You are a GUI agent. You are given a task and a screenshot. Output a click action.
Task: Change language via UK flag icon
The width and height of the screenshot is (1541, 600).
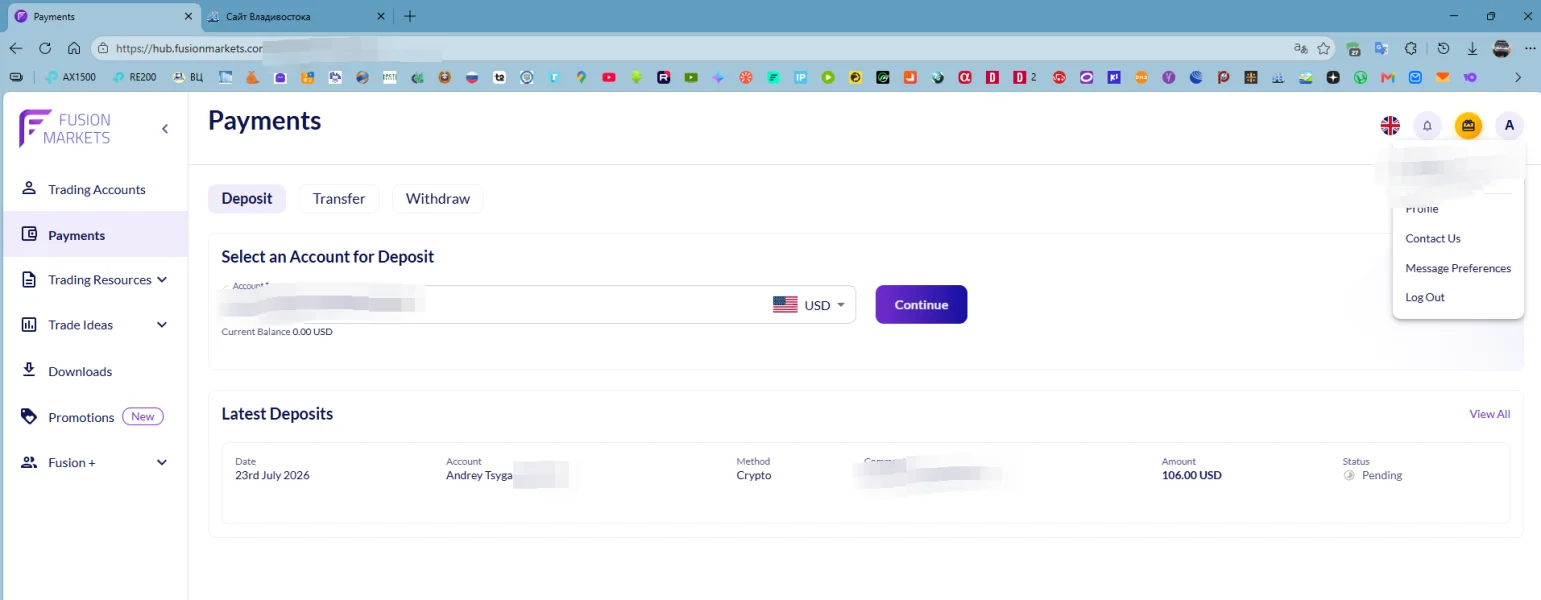coord(1390,126)
